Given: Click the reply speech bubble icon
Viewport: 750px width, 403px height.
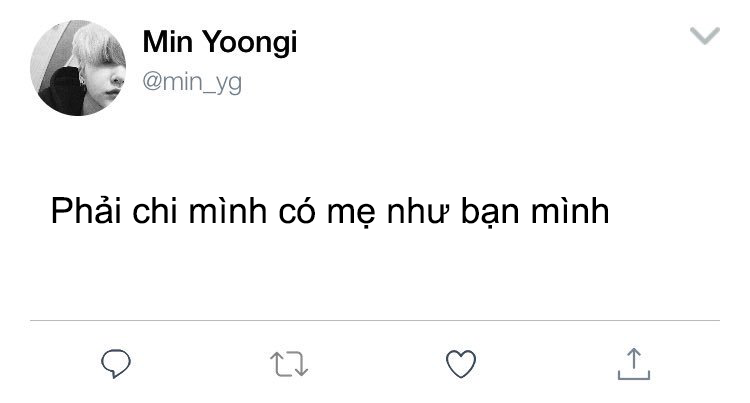Looking at the screenshot, I should [x=118, y=364].
